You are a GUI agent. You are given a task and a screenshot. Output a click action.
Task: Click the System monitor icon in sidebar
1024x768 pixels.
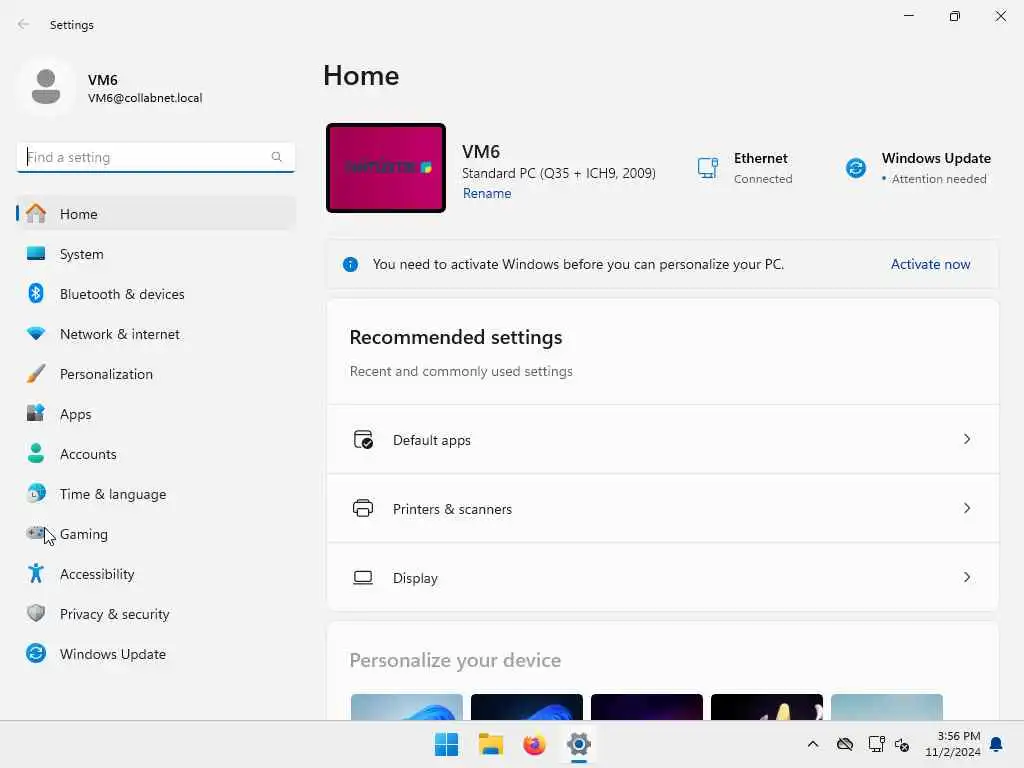(x=36, y=253)
